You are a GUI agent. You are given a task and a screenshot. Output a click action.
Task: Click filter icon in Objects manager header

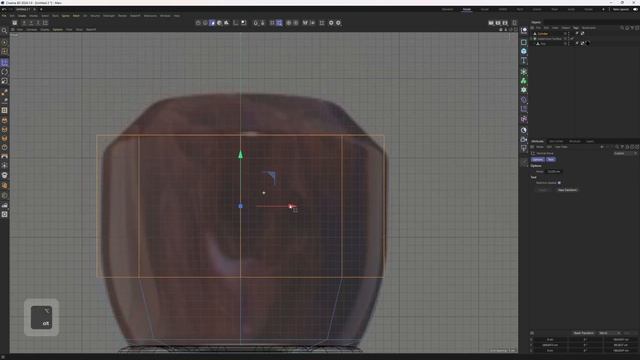(x=632, y=28)
